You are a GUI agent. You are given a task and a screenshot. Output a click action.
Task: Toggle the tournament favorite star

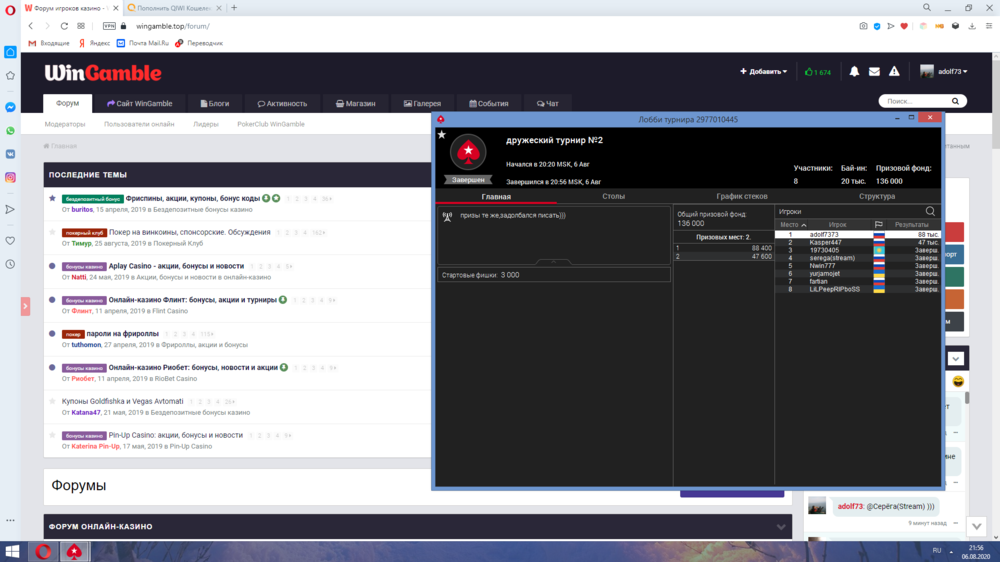click(x=442, y=134)
